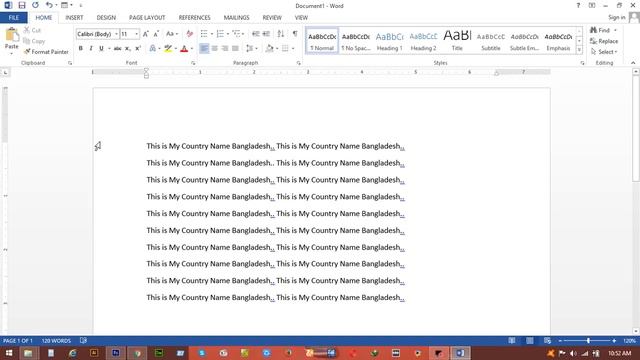The width and height of the screenshot is (640, 360).
Task: Grow font size with A-up icon
Action: 146,34
